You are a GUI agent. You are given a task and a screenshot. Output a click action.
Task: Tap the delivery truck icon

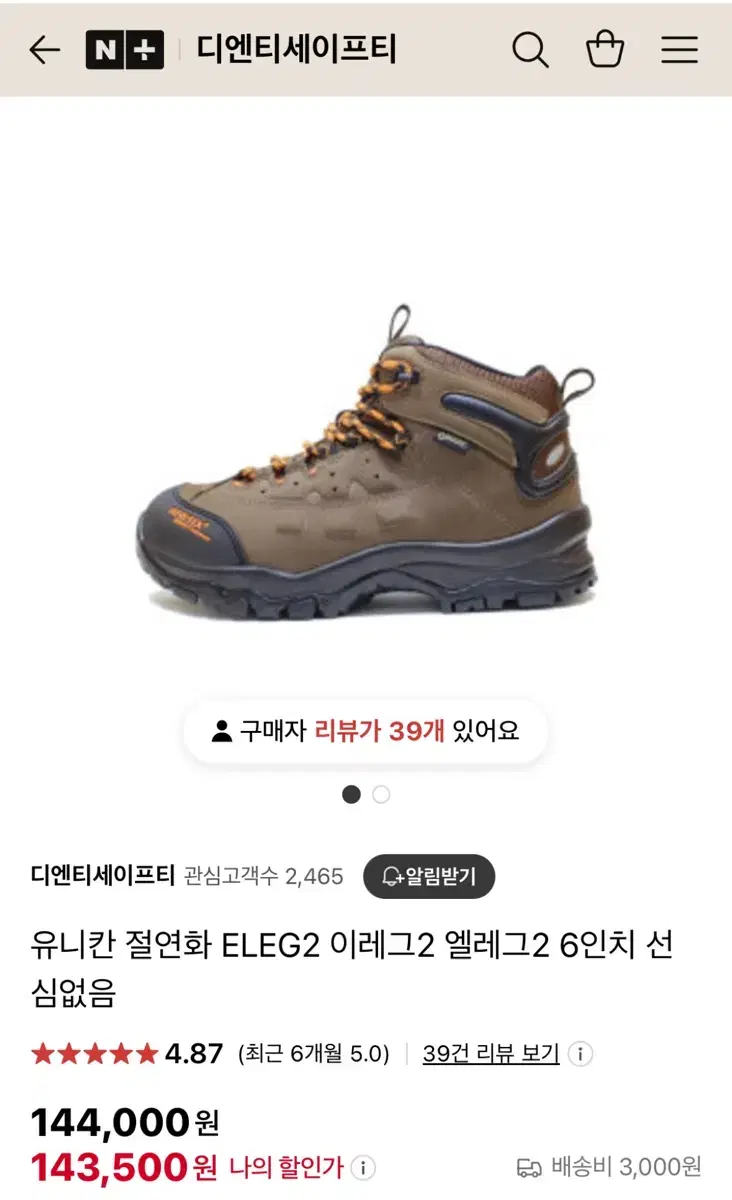tap(529, 1167)
